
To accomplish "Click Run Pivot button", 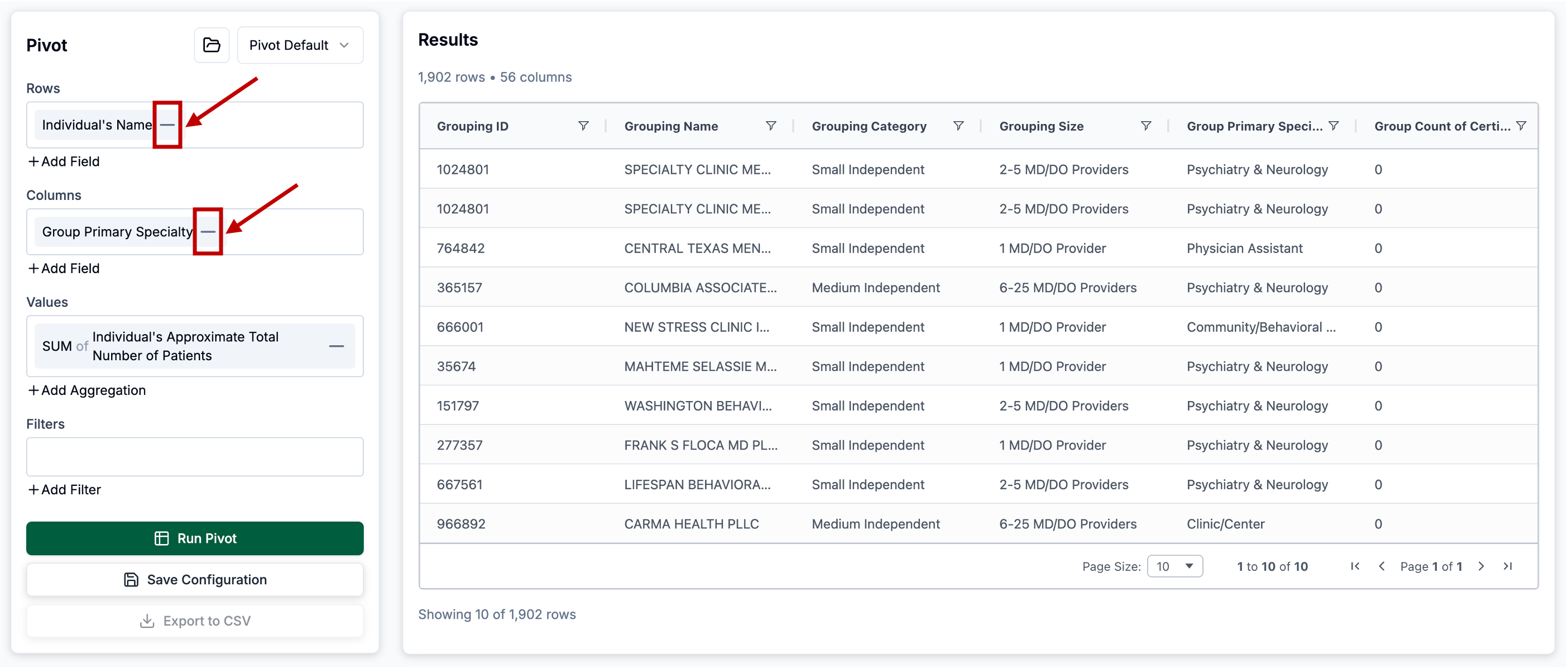I will click(195, 538).
